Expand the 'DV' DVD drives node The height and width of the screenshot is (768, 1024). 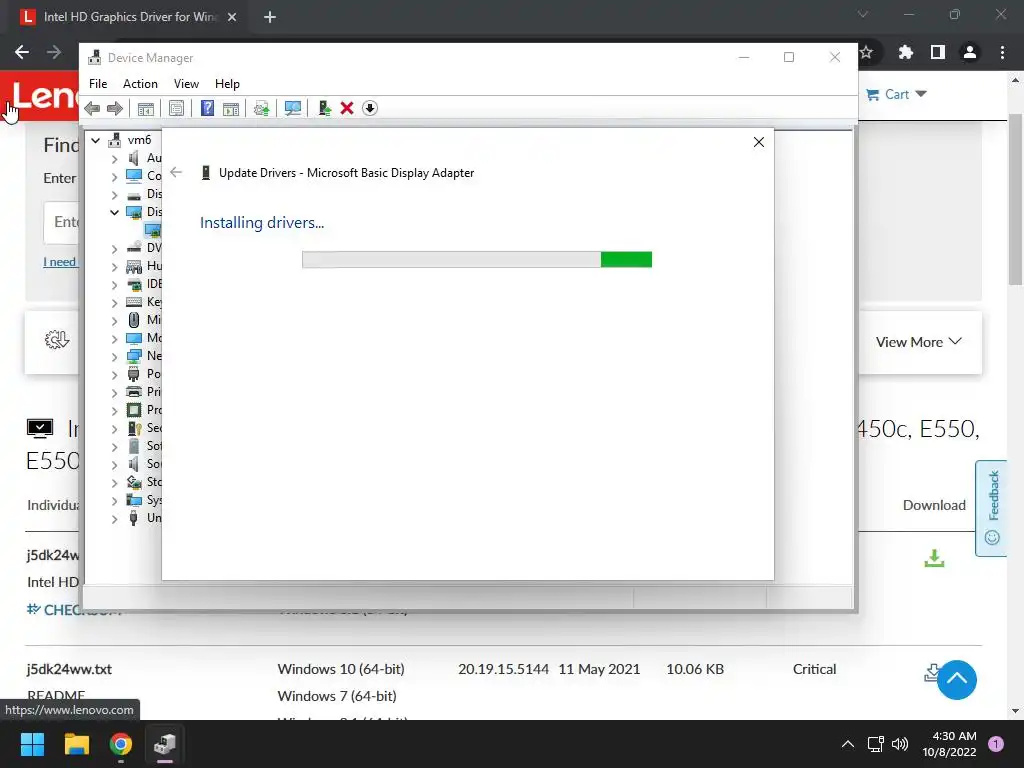[114, 248]
